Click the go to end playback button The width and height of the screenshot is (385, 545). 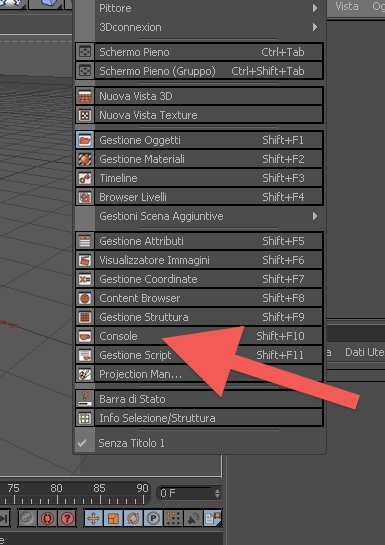click(4, 519)
